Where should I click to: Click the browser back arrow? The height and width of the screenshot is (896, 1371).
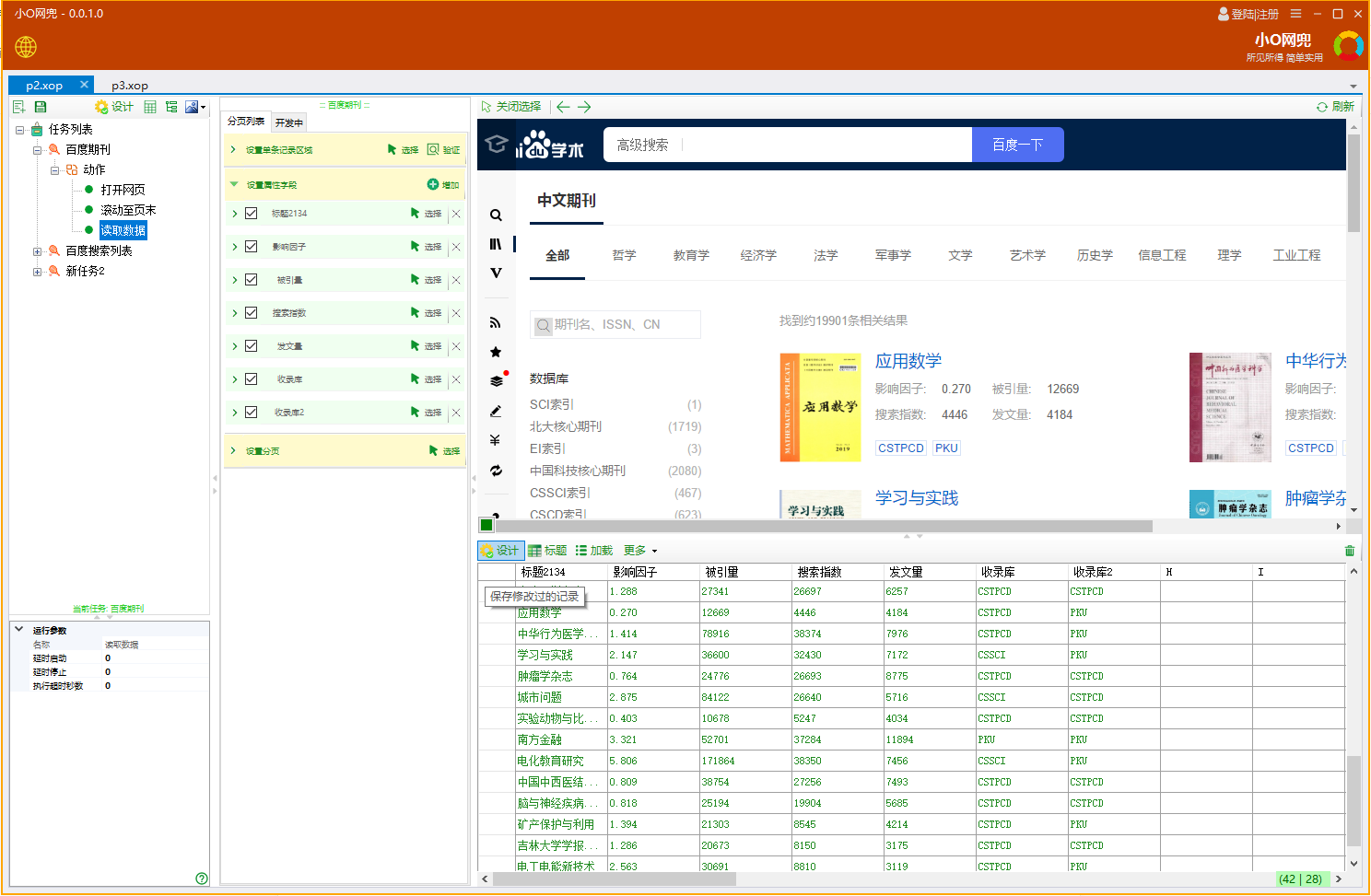(563, 107)
